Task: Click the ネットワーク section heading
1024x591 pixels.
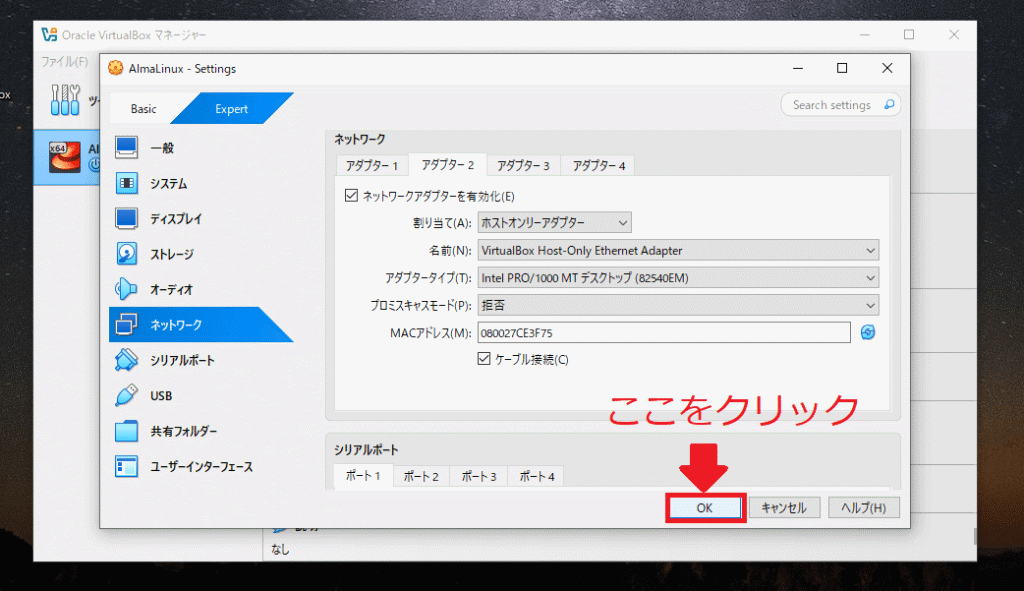Action: pos(360,139)
